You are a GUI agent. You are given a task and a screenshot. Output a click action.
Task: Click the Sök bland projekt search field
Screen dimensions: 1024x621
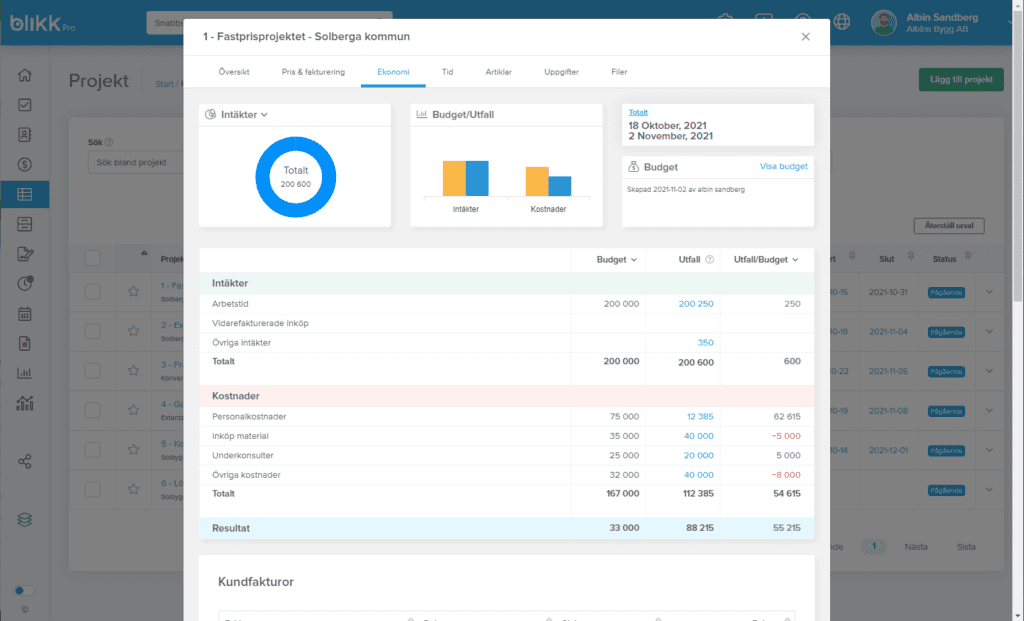(x=135, y=162)
